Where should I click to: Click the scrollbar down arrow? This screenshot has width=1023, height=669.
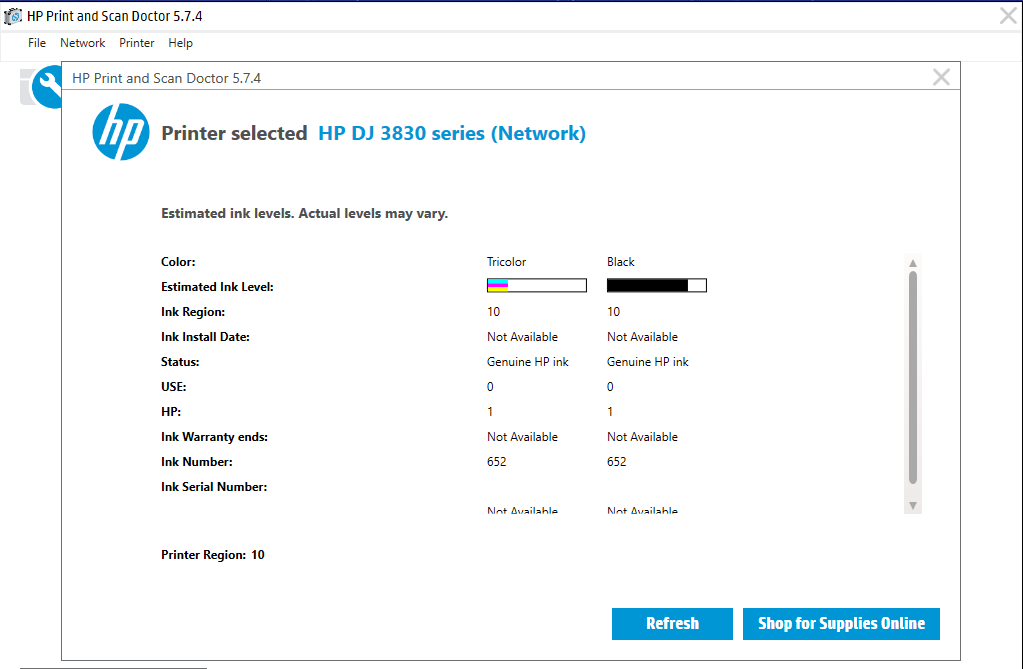click(x=912, y=504)
